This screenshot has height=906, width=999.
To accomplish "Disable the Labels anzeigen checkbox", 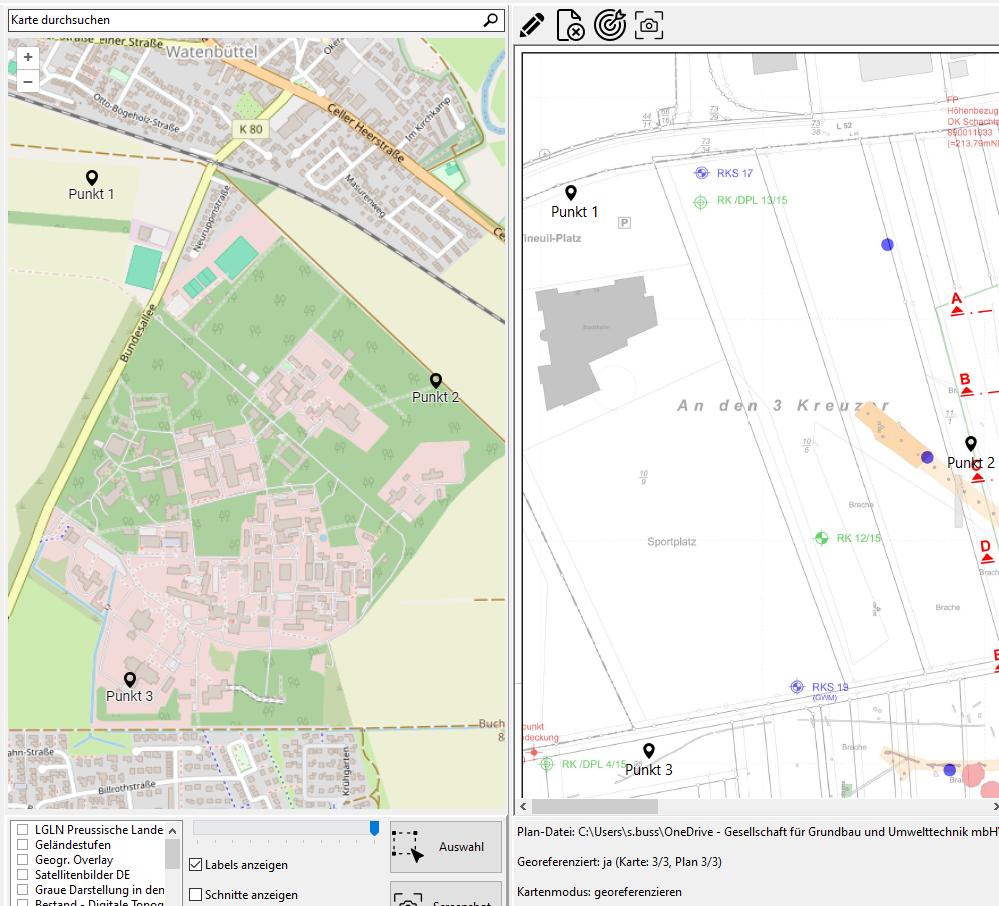I will (196, 865).
